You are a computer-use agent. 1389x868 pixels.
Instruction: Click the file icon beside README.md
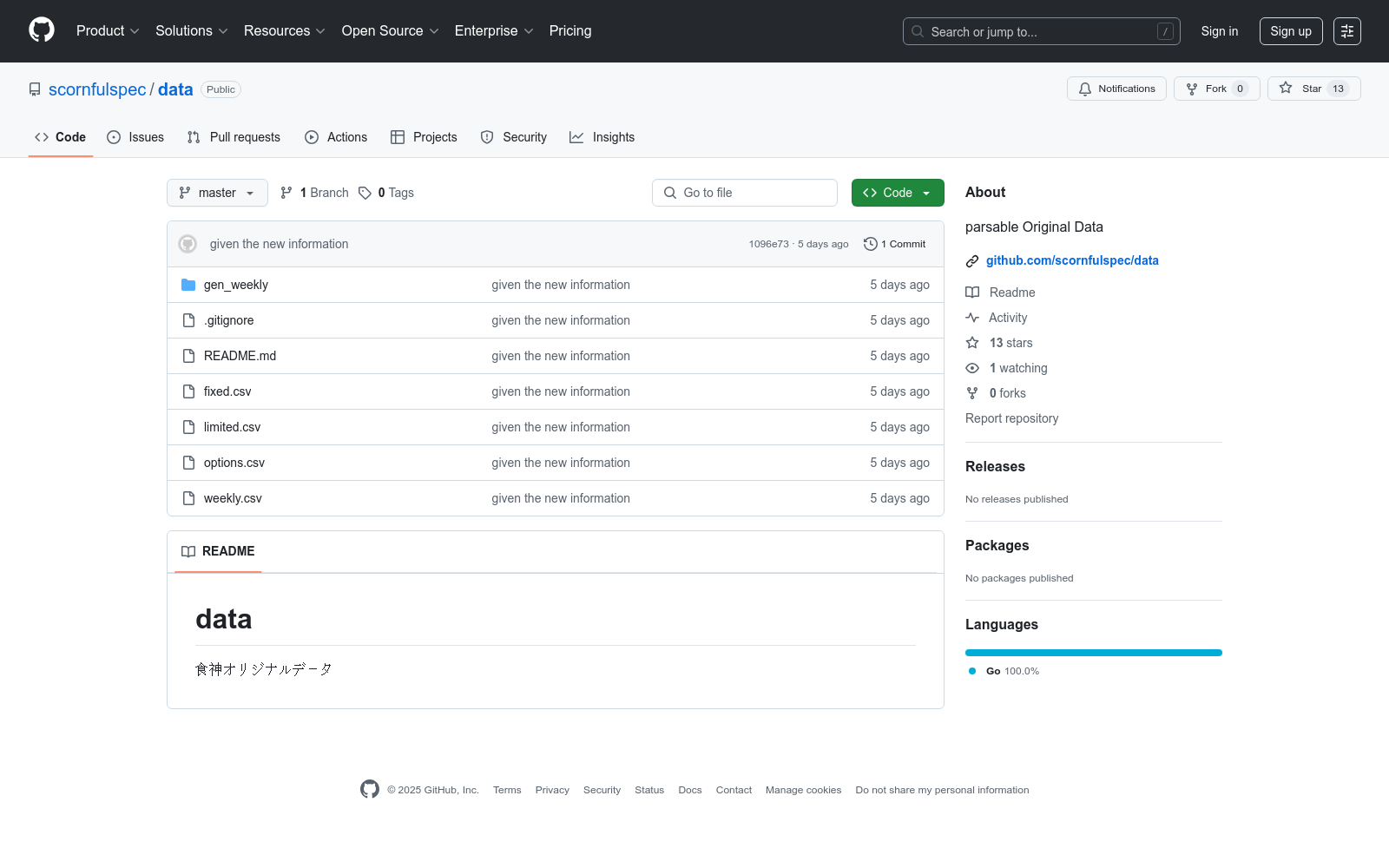pos(188,356)
